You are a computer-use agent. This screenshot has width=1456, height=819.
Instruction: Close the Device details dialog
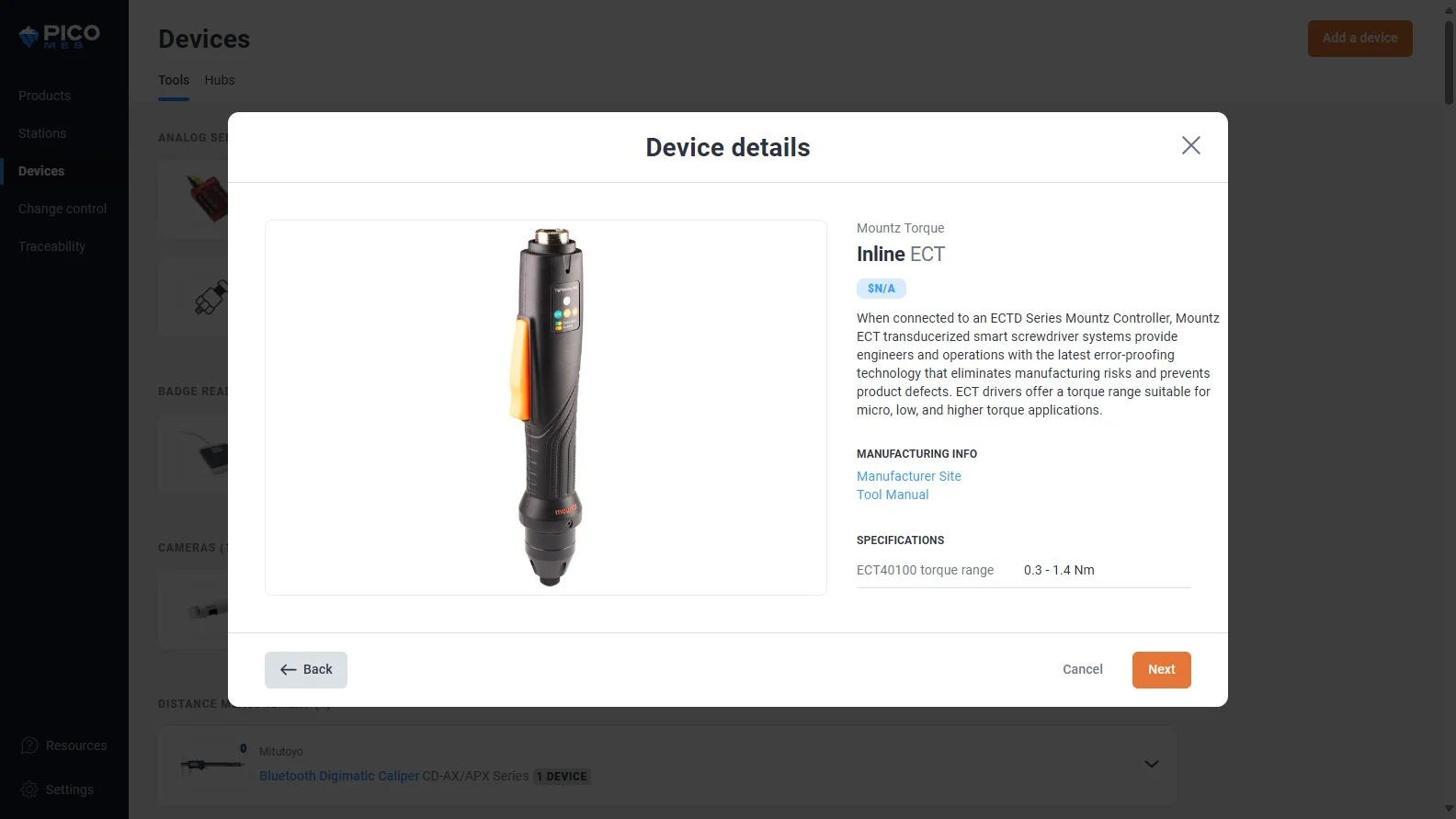coord(1190,145)
